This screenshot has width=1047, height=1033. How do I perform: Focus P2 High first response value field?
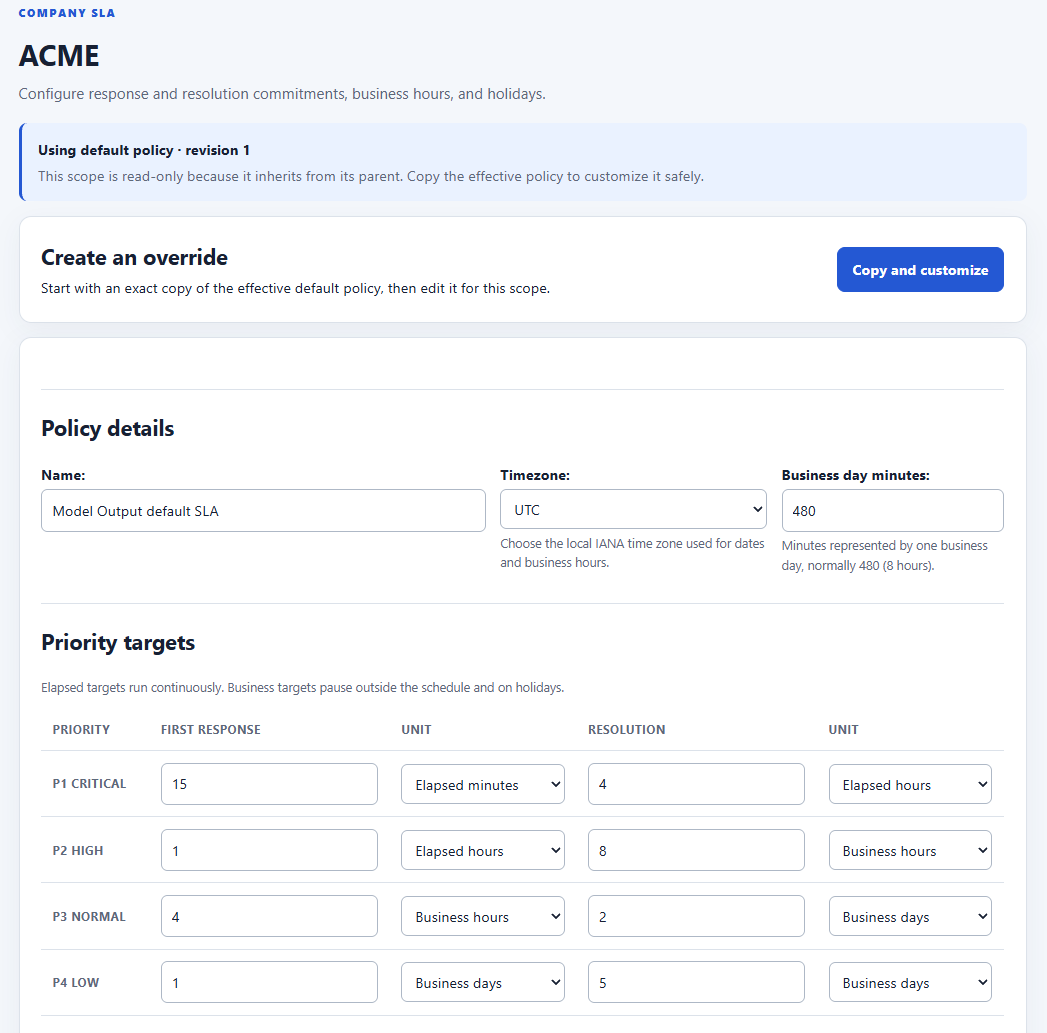[x=269, y=850]
